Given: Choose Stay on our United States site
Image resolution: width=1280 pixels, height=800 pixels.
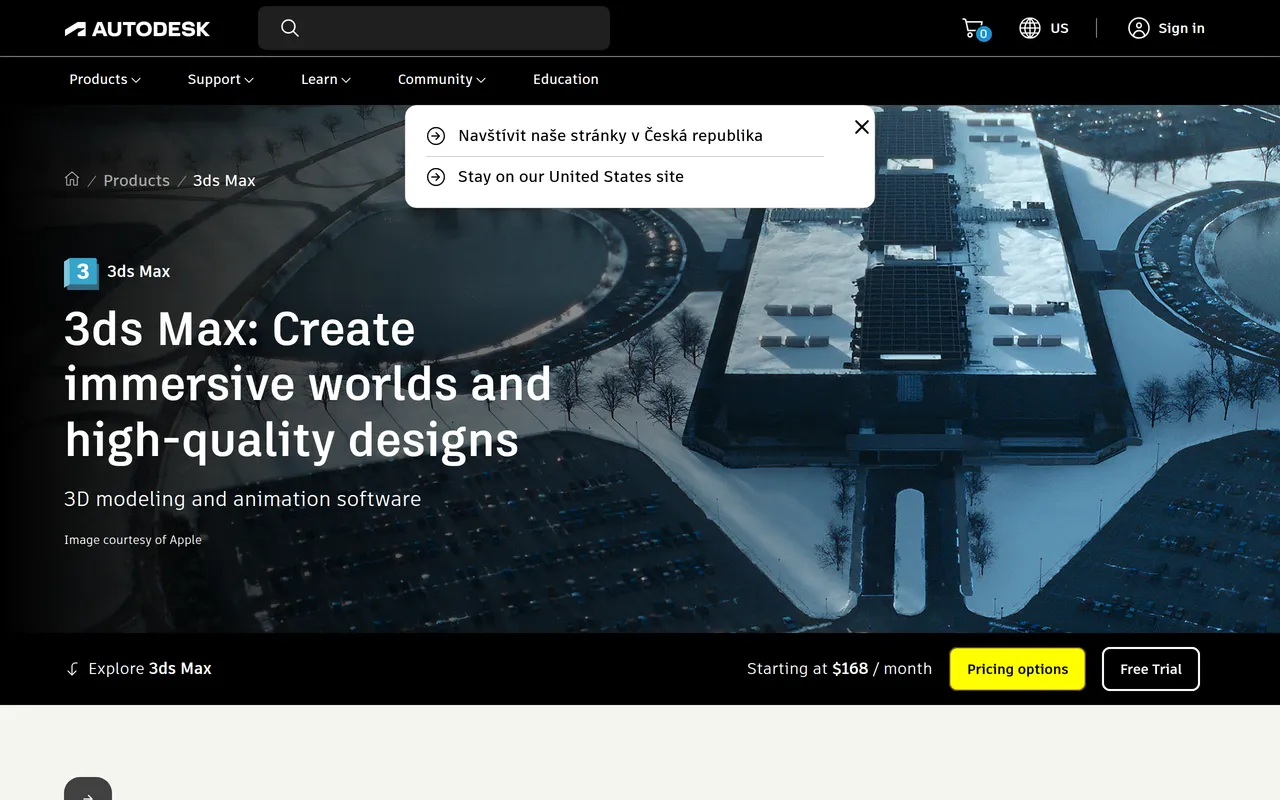Looking at the screenshot, I should pyautogui.click(x=571, y=177).
